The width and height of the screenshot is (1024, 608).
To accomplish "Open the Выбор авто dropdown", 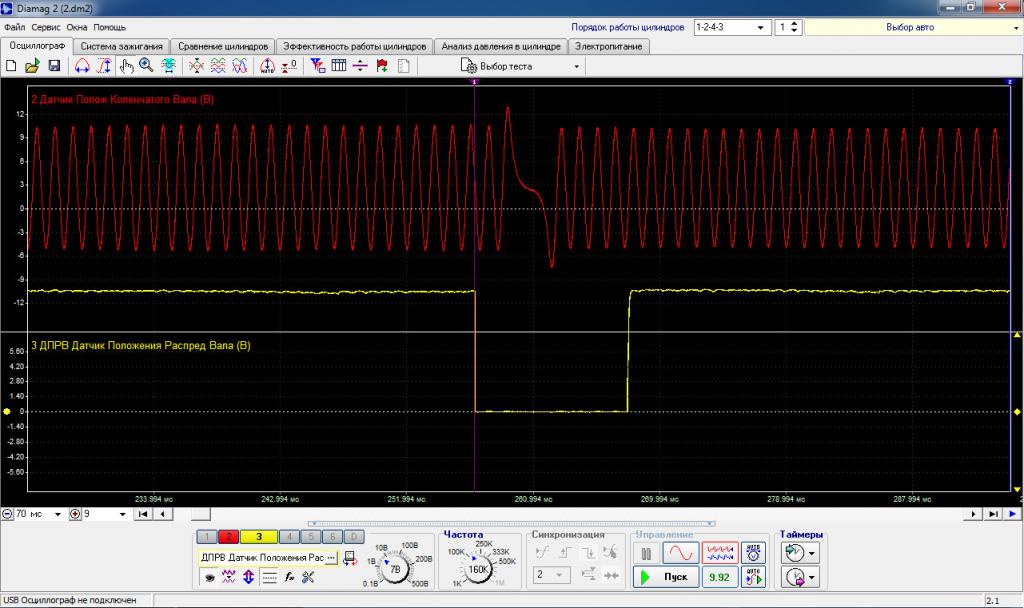I will [914, 27].
